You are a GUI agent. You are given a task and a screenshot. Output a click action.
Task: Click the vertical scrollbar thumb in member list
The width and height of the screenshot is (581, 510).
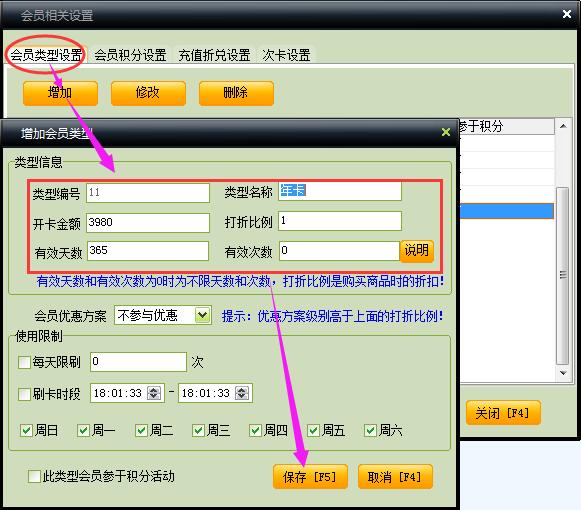tap(563, 276)
